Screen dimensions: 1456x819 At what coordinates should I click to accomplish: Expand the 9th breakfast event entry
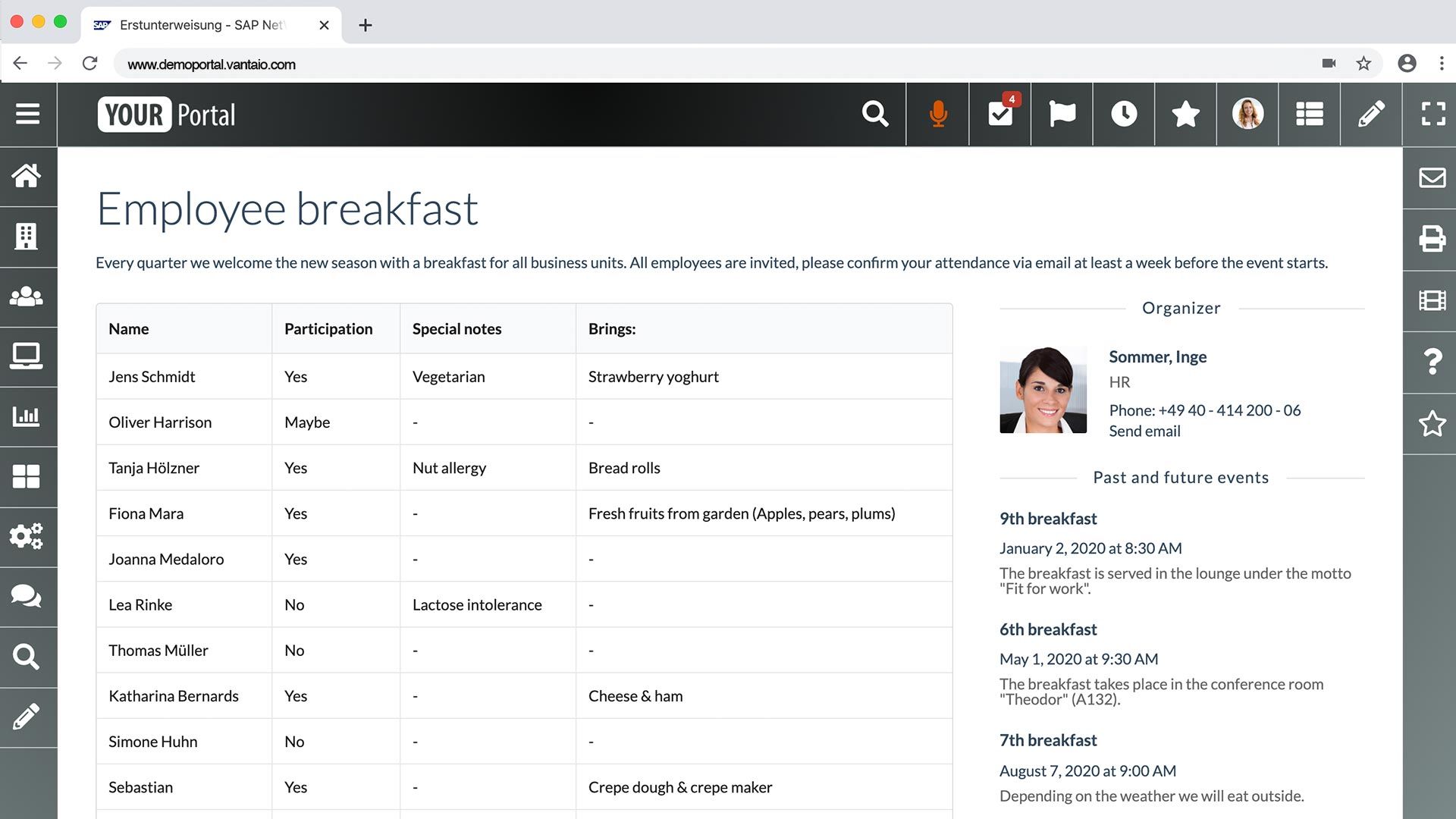tap(1047, 518)
